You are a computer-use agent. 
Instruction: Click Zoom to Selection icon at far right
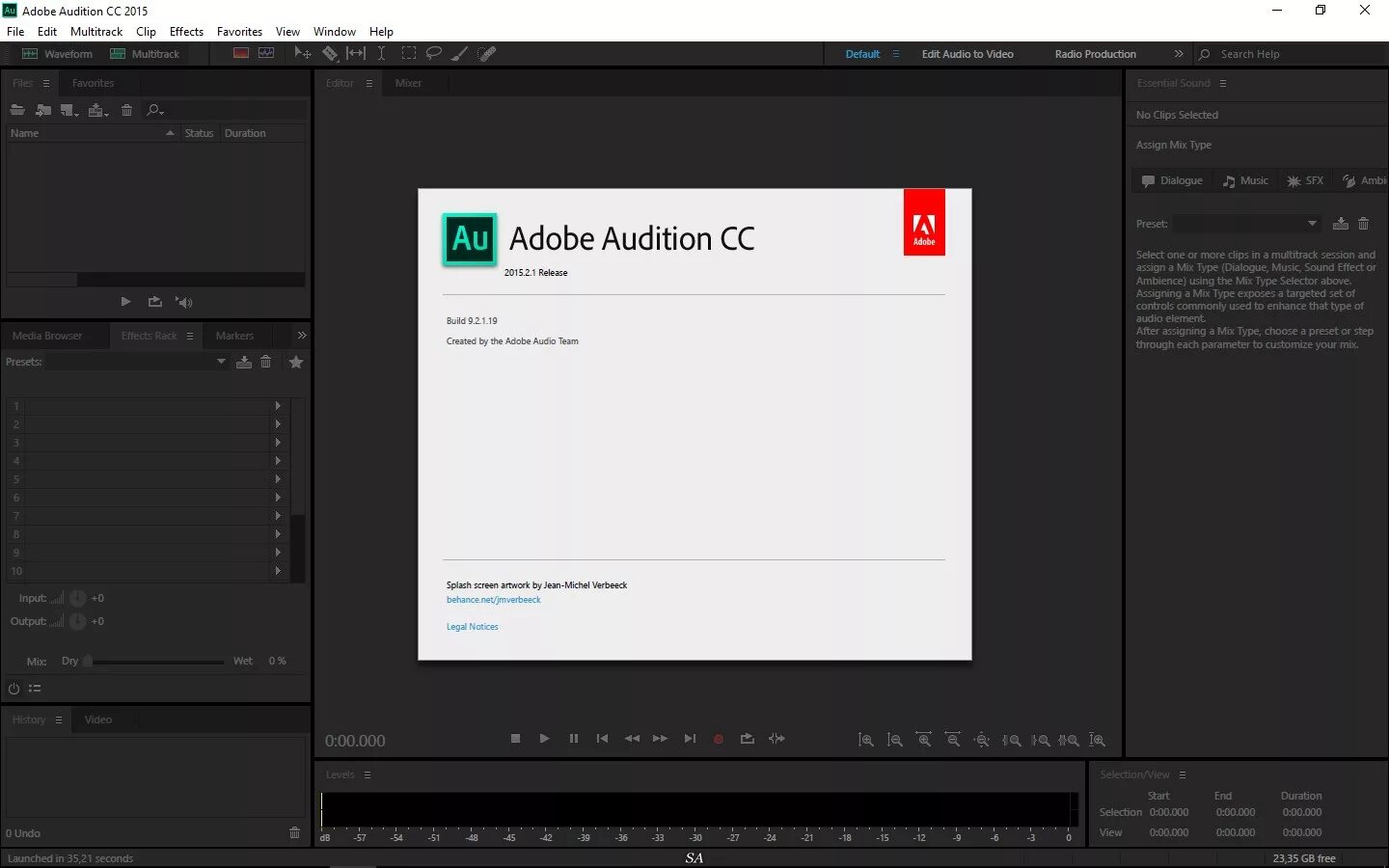click(1097, 740)
